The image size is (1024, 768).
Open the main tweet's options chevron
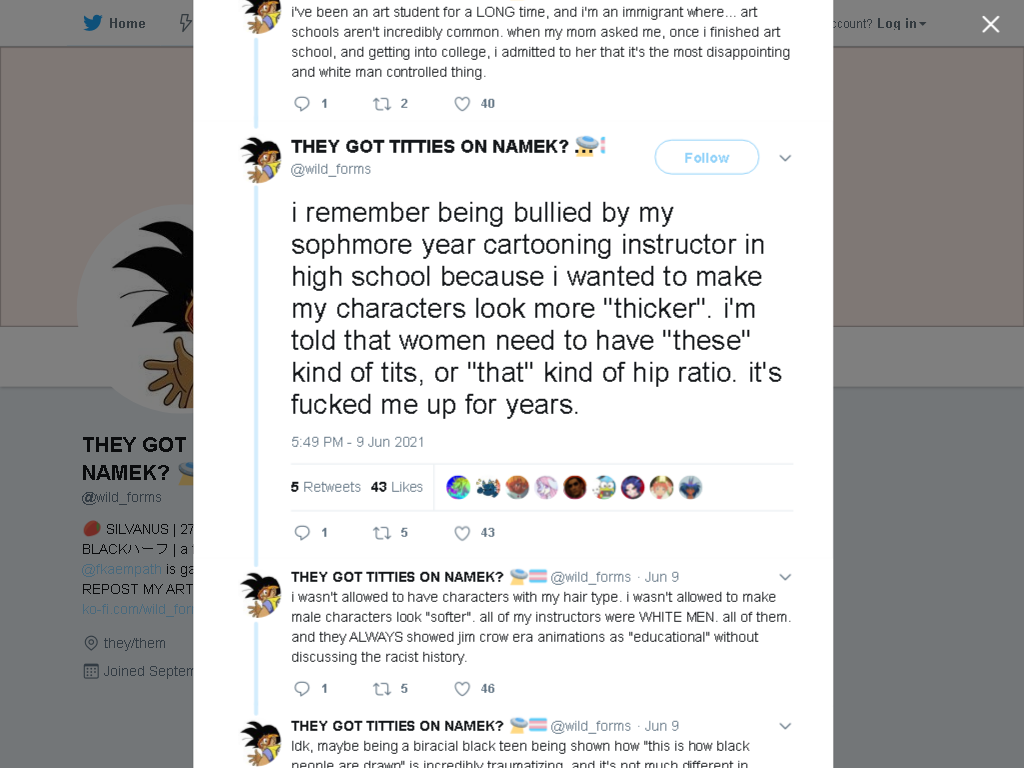click(x=786, y=158)
